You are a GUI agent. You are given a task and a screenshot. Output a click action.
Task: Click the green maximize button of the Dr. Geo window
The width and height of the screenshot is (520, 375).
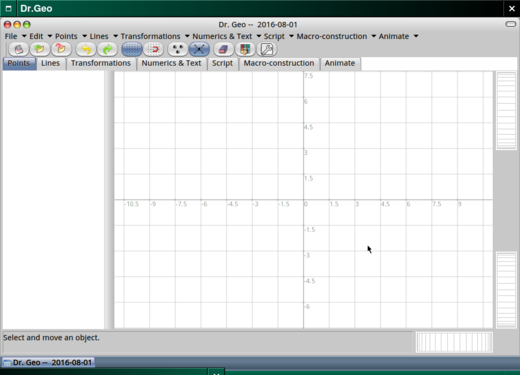[x=27, y=25]
